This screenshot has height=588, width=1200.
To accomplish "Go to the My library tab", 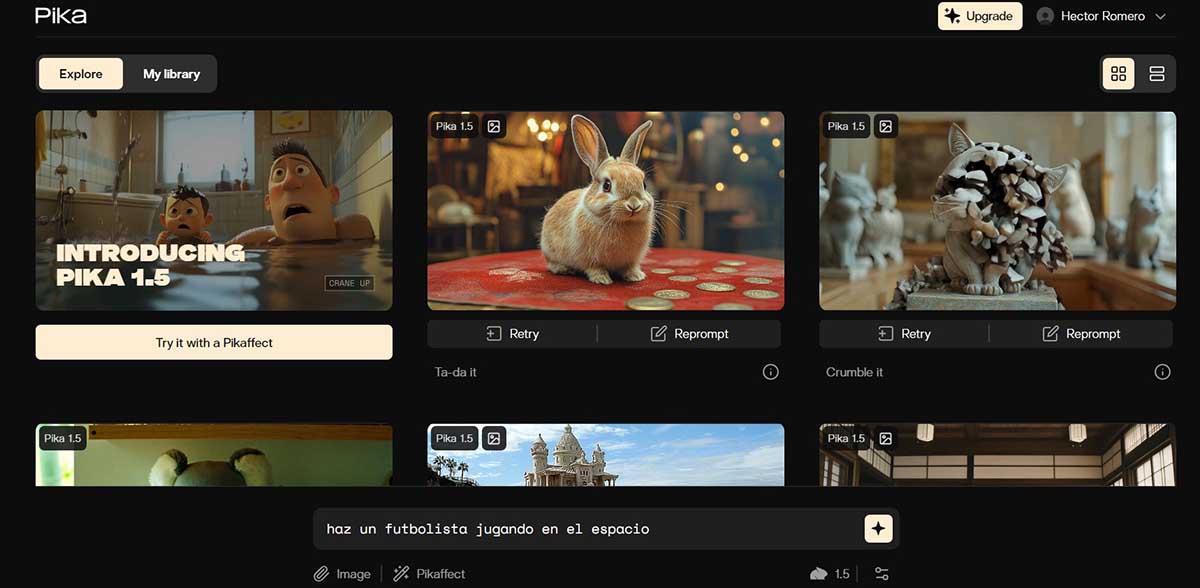I will 171,74.
